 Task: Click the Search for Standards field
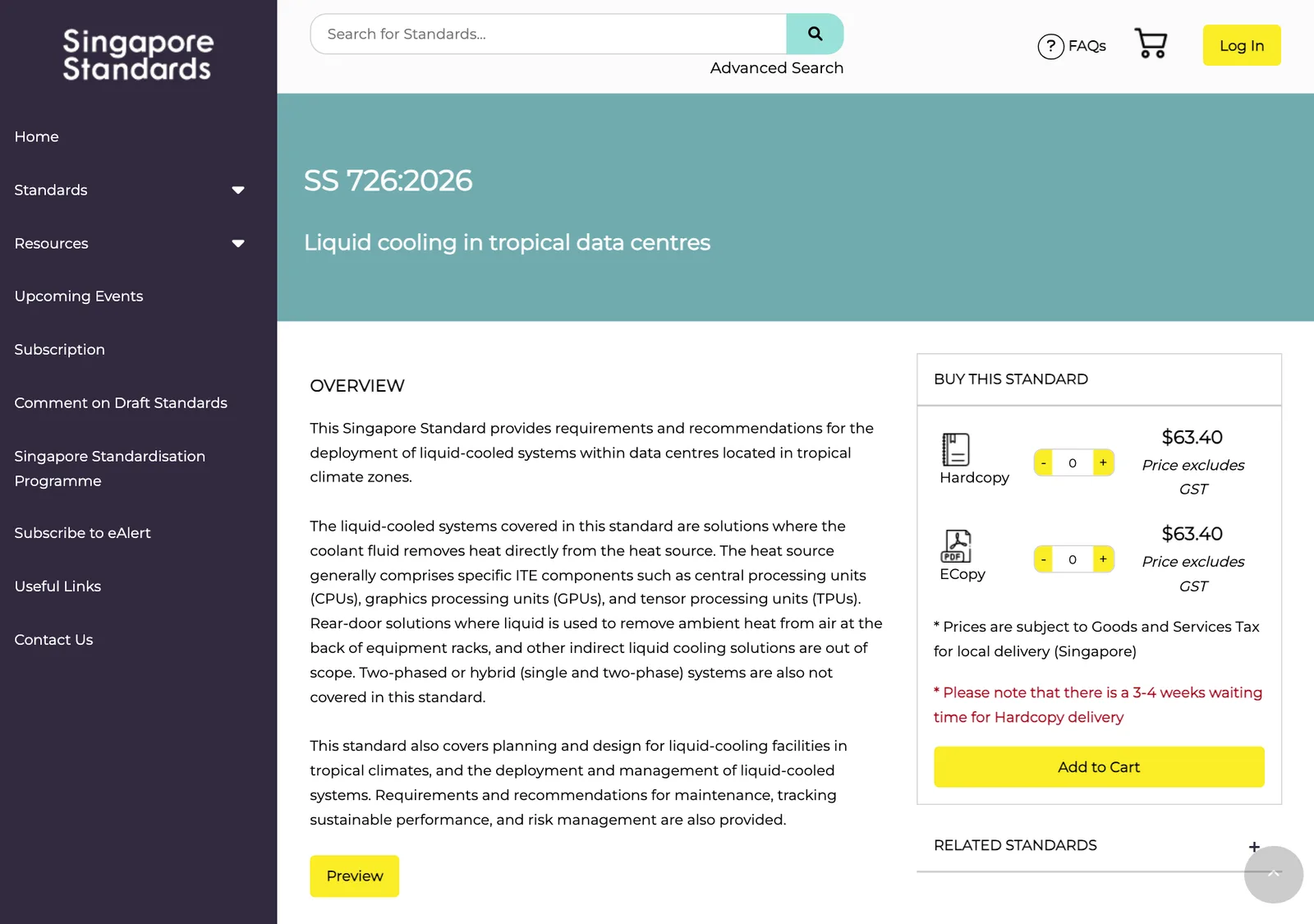click(549, 34)
